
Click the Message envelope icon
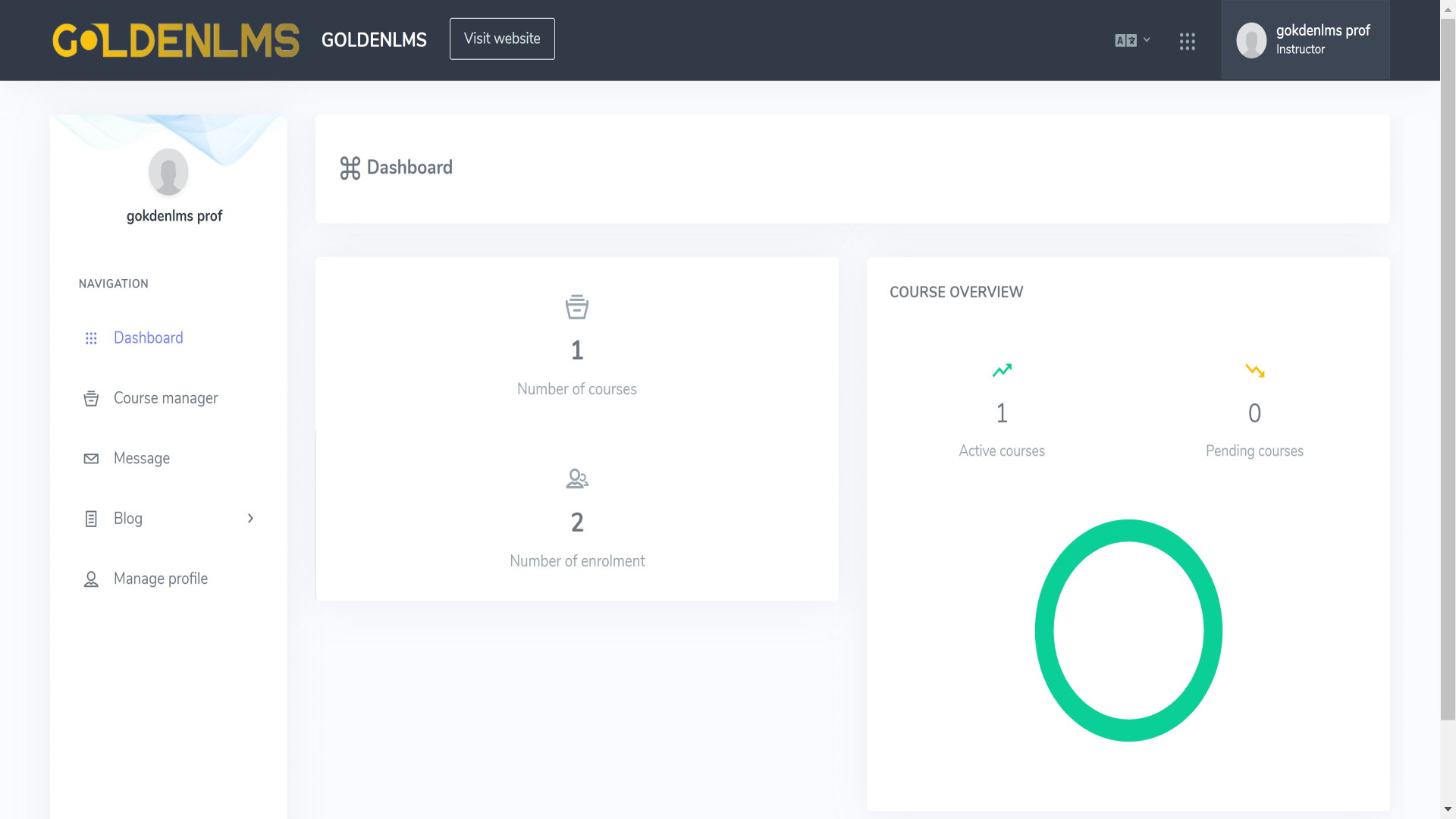91,459
